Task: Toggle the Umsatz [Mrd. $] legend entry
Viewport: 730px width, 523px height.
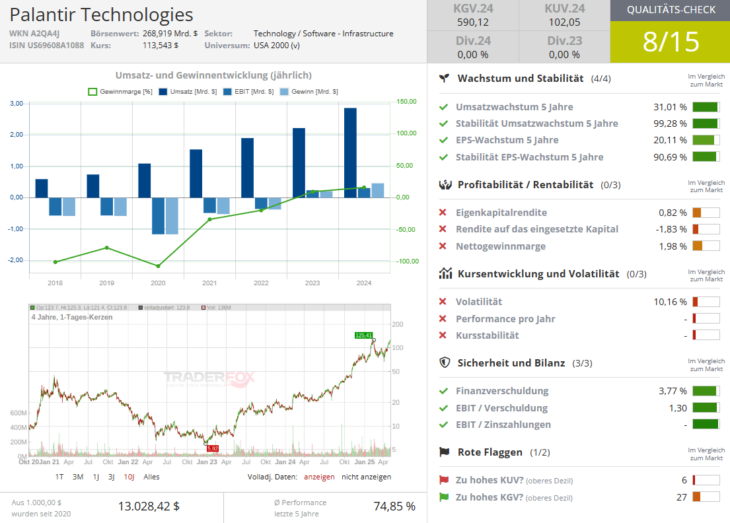Action: 188,92
